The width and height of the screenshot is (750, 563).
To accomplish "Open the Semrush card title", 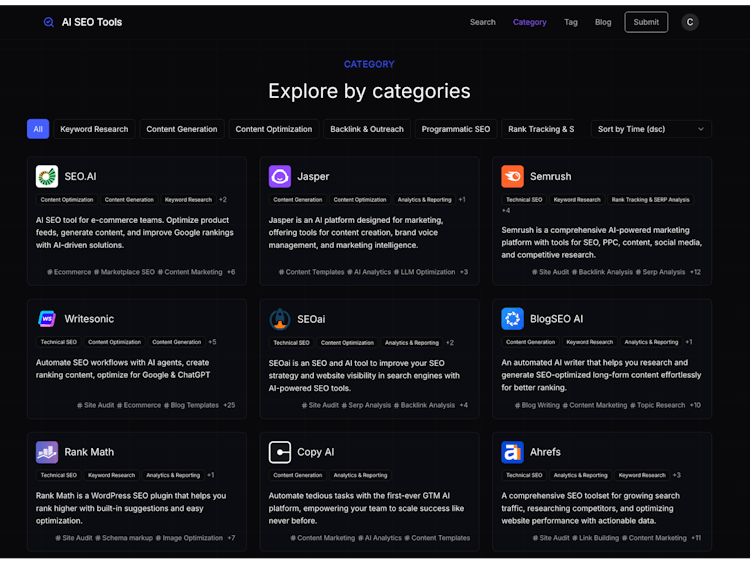I will (551, 177).
